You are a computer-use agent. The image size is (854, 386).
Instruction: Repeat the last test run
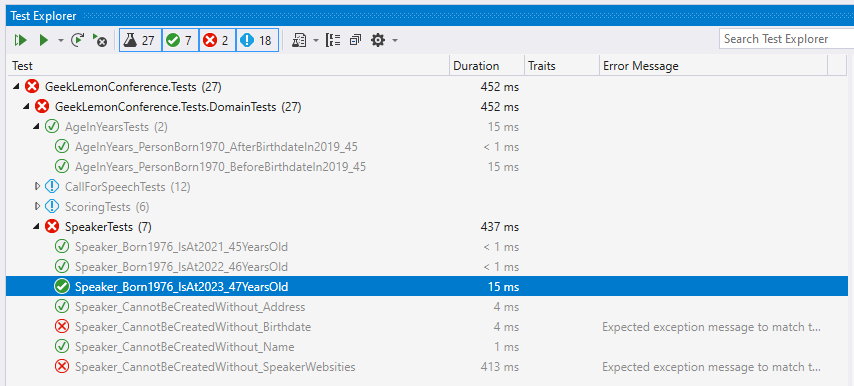click(x=78, y=40)
